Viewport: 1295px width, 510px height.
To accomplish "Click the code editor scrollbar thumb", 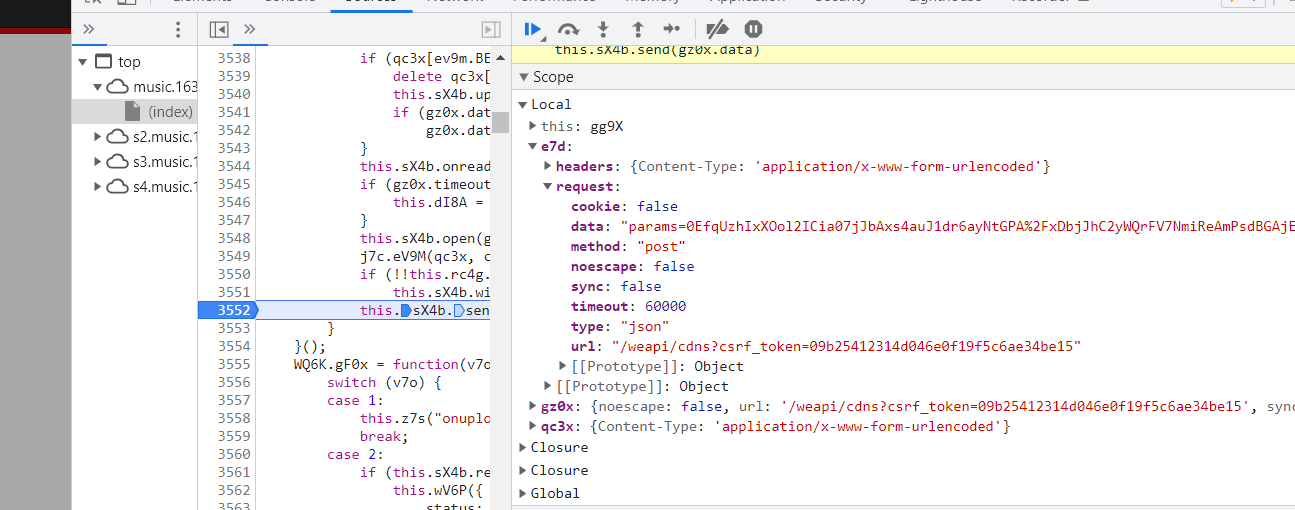I will click(500, 122).
